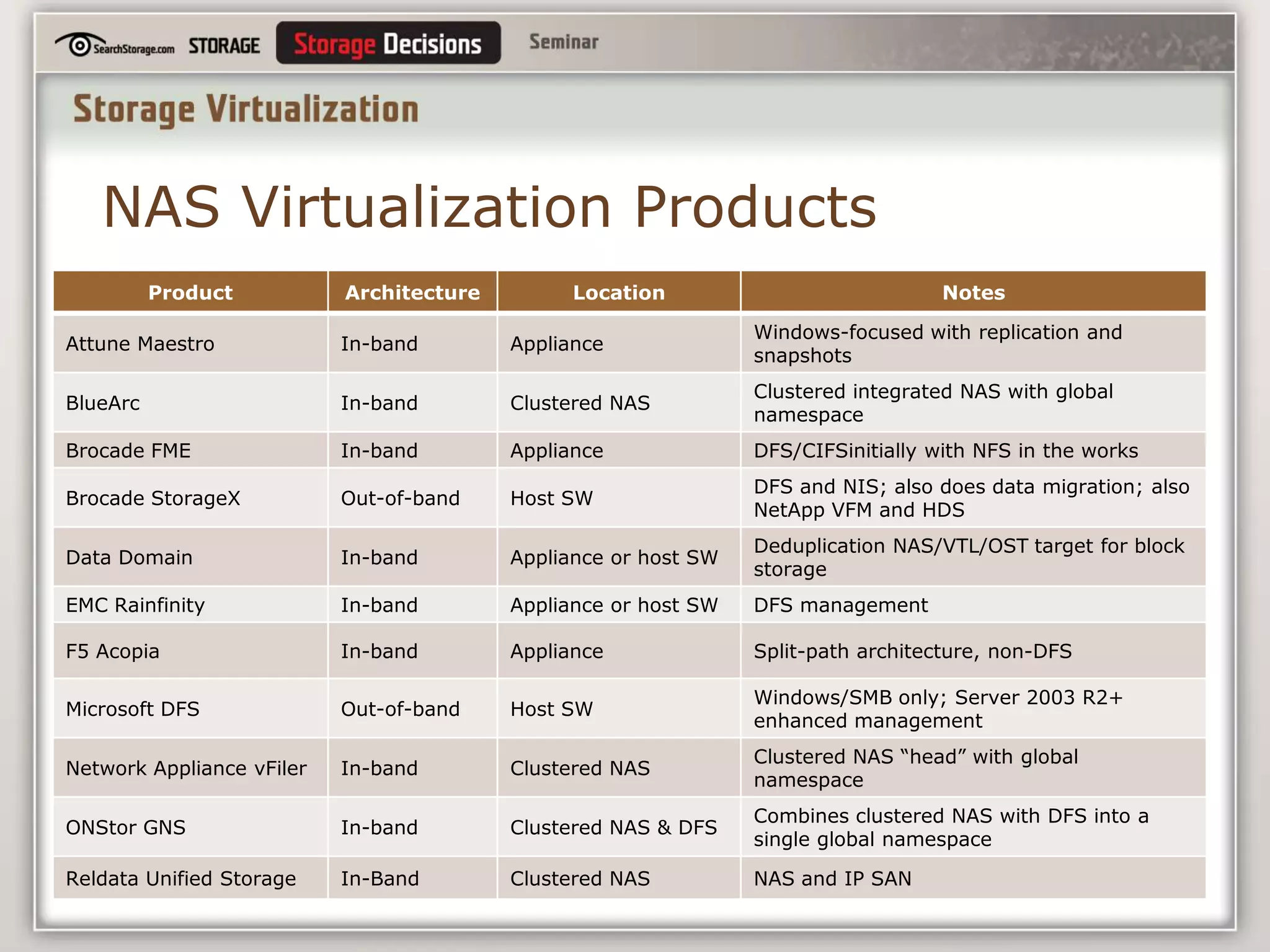Click the Seminar label in header
Image resolution: width=1270 pixels, height=952 pixels.
[x=564, y=42]
